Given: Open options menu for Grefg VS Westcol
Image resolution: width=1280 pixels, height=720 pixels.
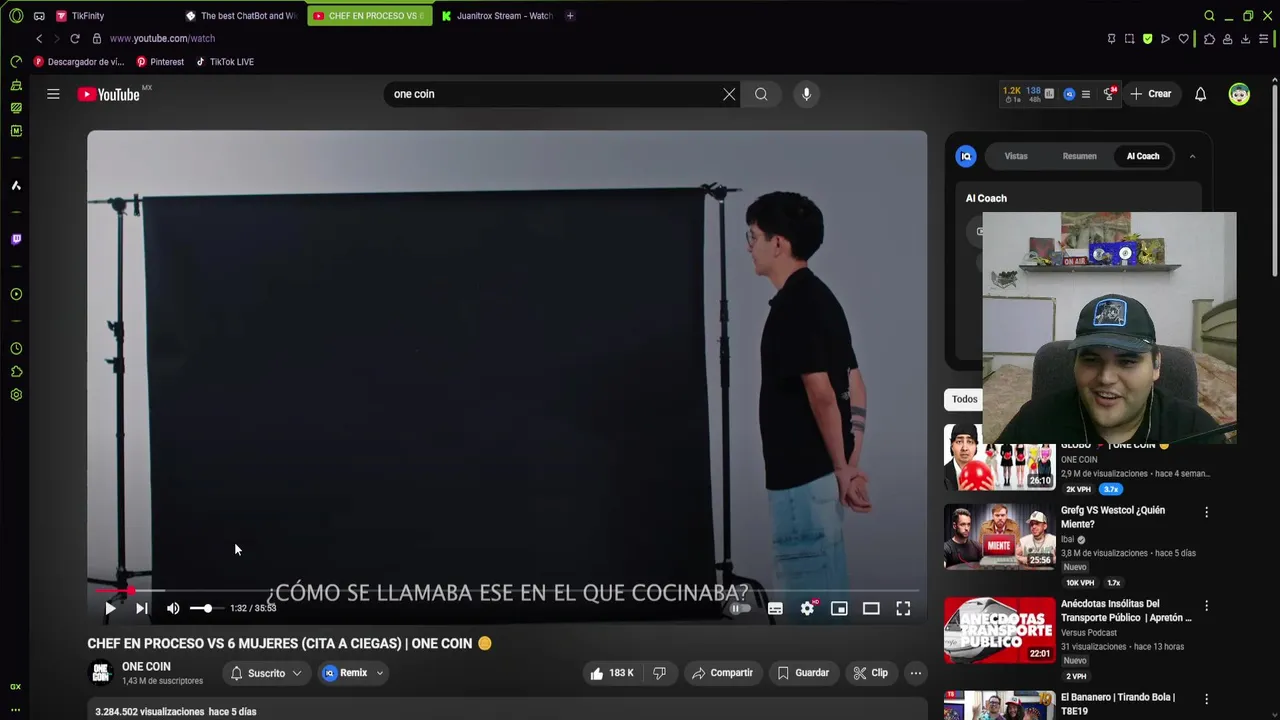Looking at the screenshot, I should (1206, 512).
